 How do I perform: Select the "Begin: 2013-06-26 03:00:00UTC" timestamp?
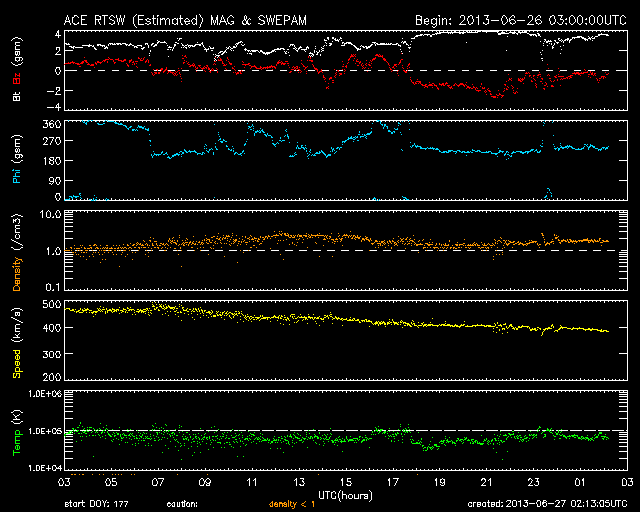pos(521,21)
